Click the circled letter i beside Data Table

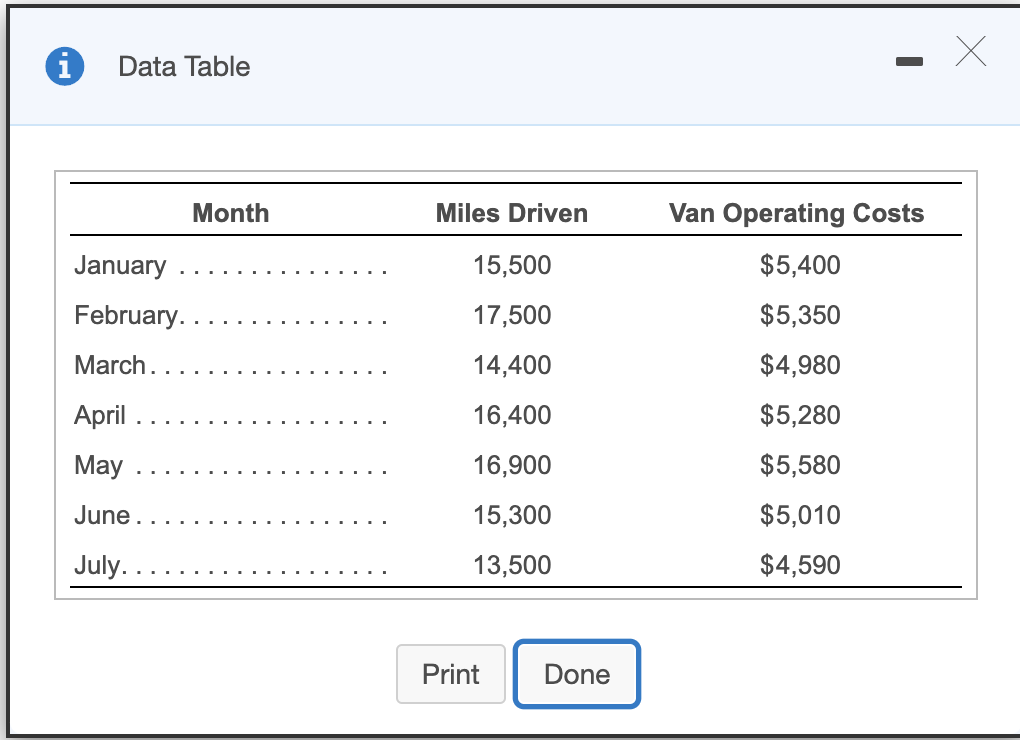(x=62, y=66)
